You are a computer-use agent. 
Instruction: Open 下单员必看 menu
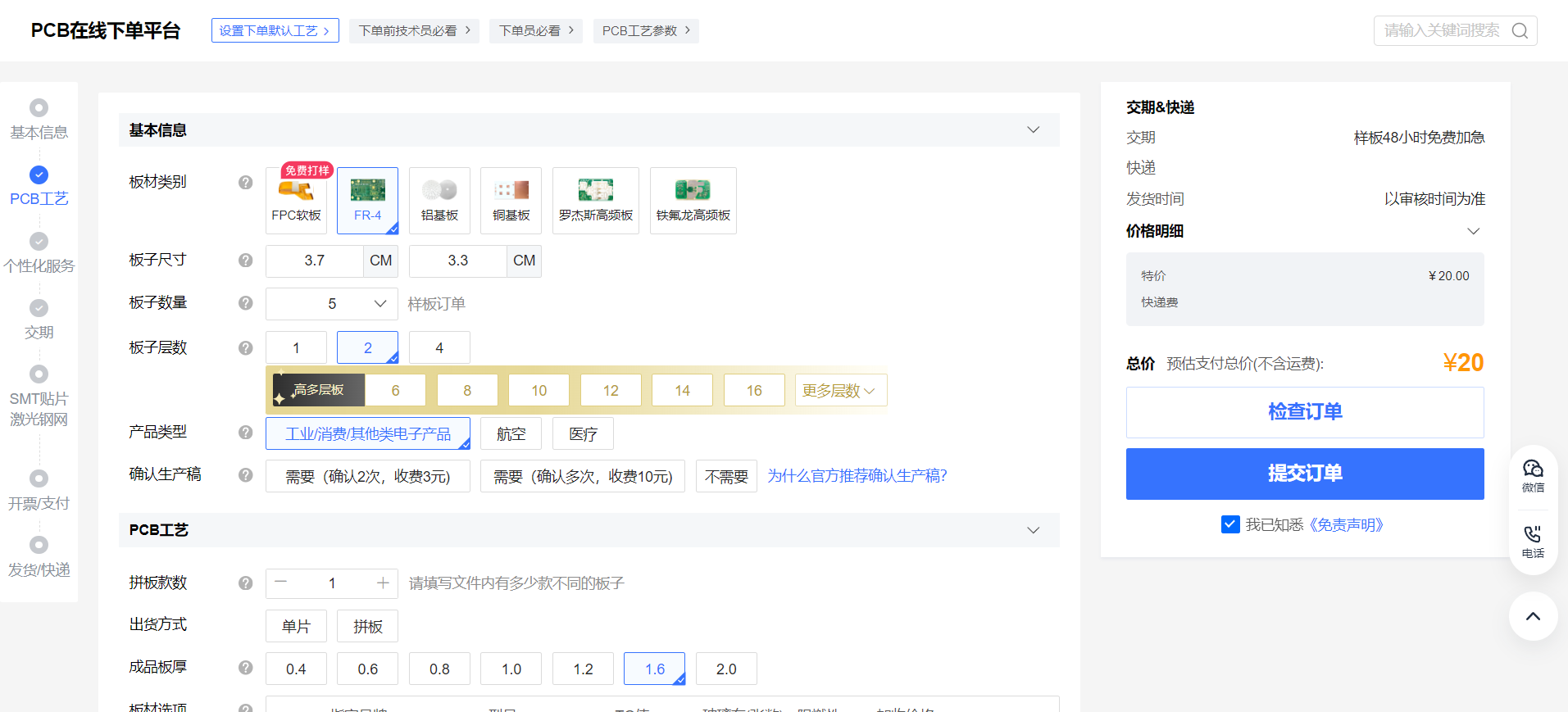coord(536,30)
